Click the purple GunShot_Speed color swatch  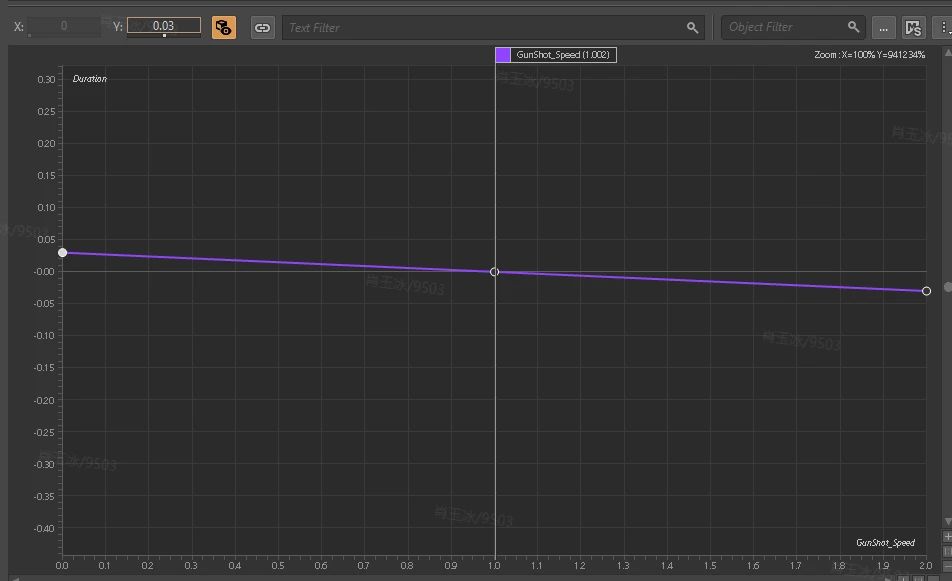pyautogui.click(x=503, y=55)
